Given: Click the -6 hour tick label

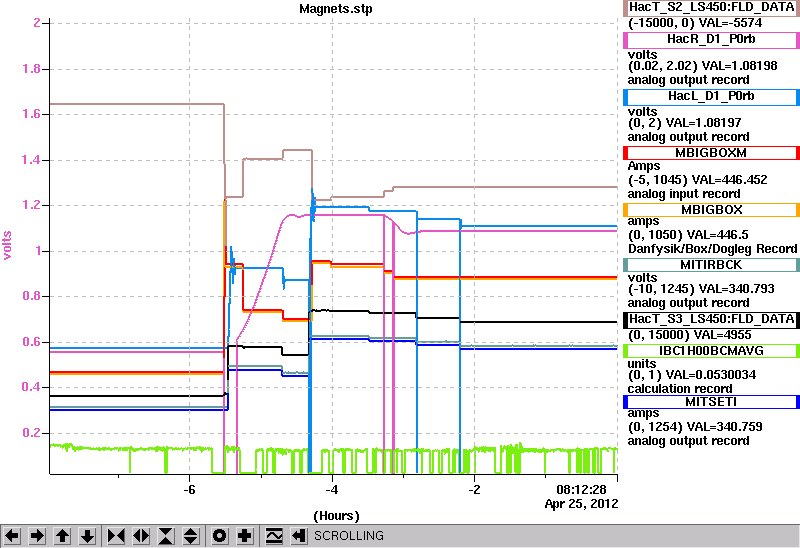Looking at the screenshot, I should (x=189, y=490).
